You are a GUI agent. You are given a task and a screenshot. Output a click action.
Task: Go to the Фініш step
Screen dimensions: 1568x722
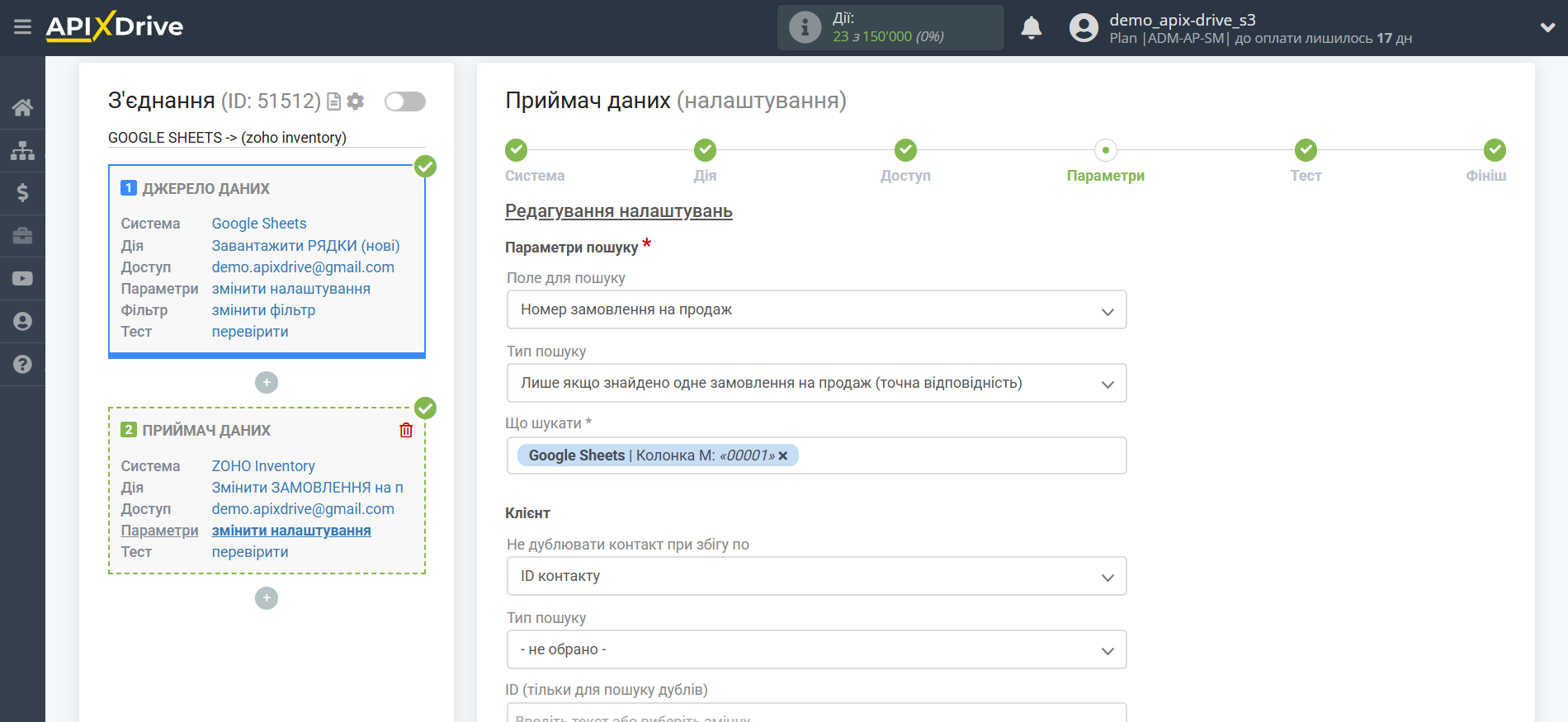[x=1495, y=150]
